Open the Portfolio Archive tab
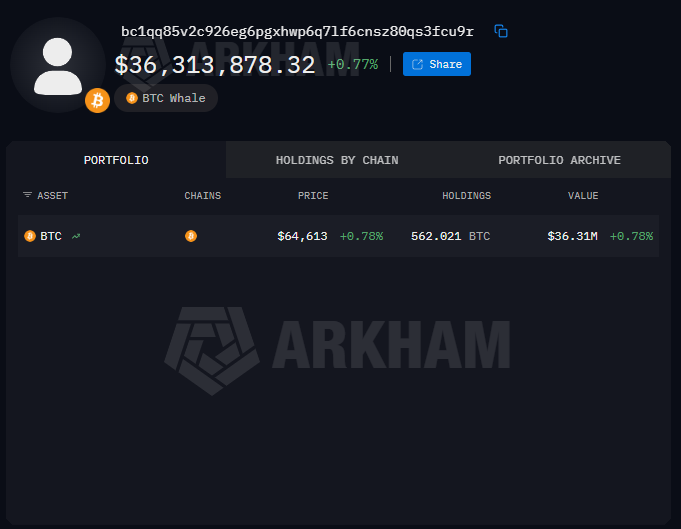Viewport: 681px width, 529px height. coord(559,160)
